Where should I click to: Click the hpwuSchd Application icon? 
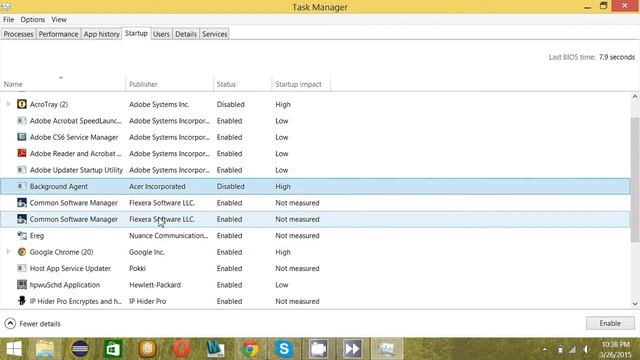pos(22,284)
